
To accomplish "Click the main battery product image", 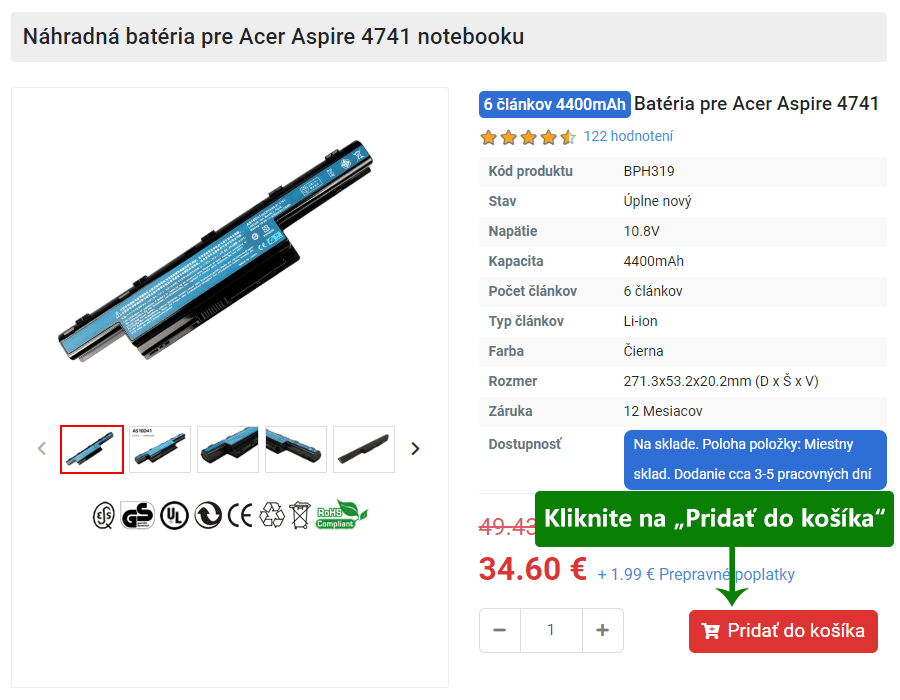I will point(216,251).
